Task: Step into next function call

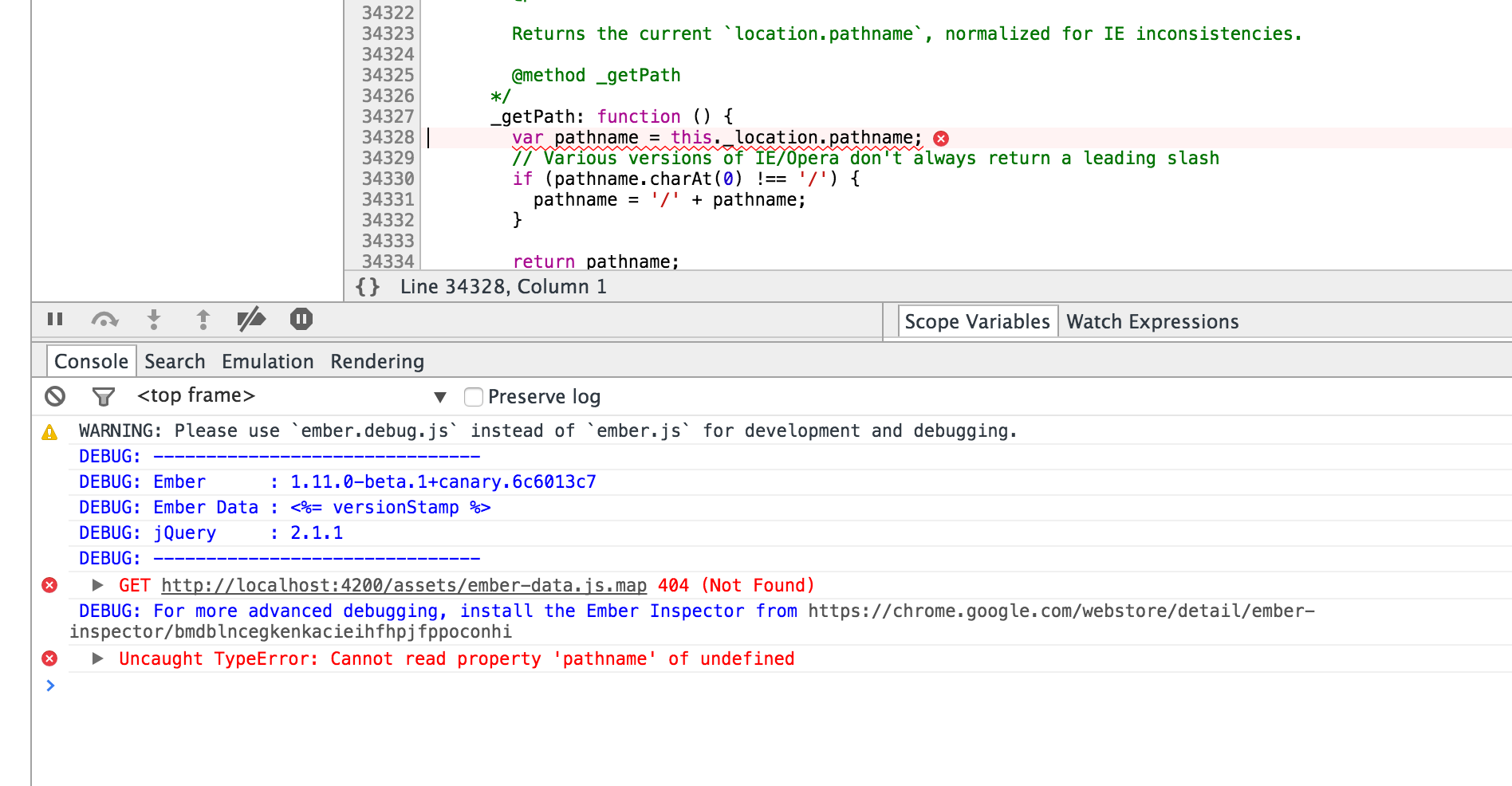Action: 154,320
